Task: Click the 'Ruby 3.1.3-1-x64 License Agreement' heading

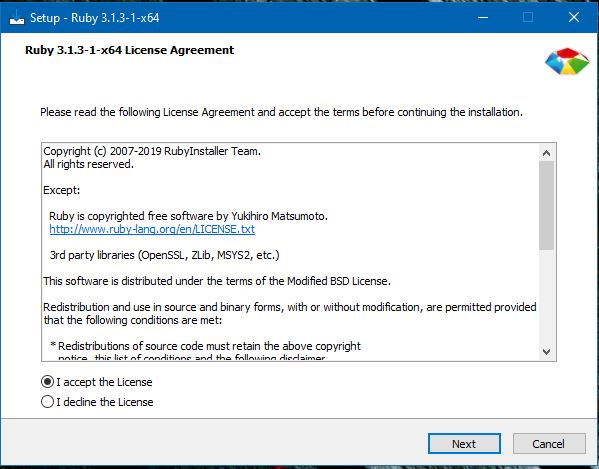Action: (x=130, y=50)
